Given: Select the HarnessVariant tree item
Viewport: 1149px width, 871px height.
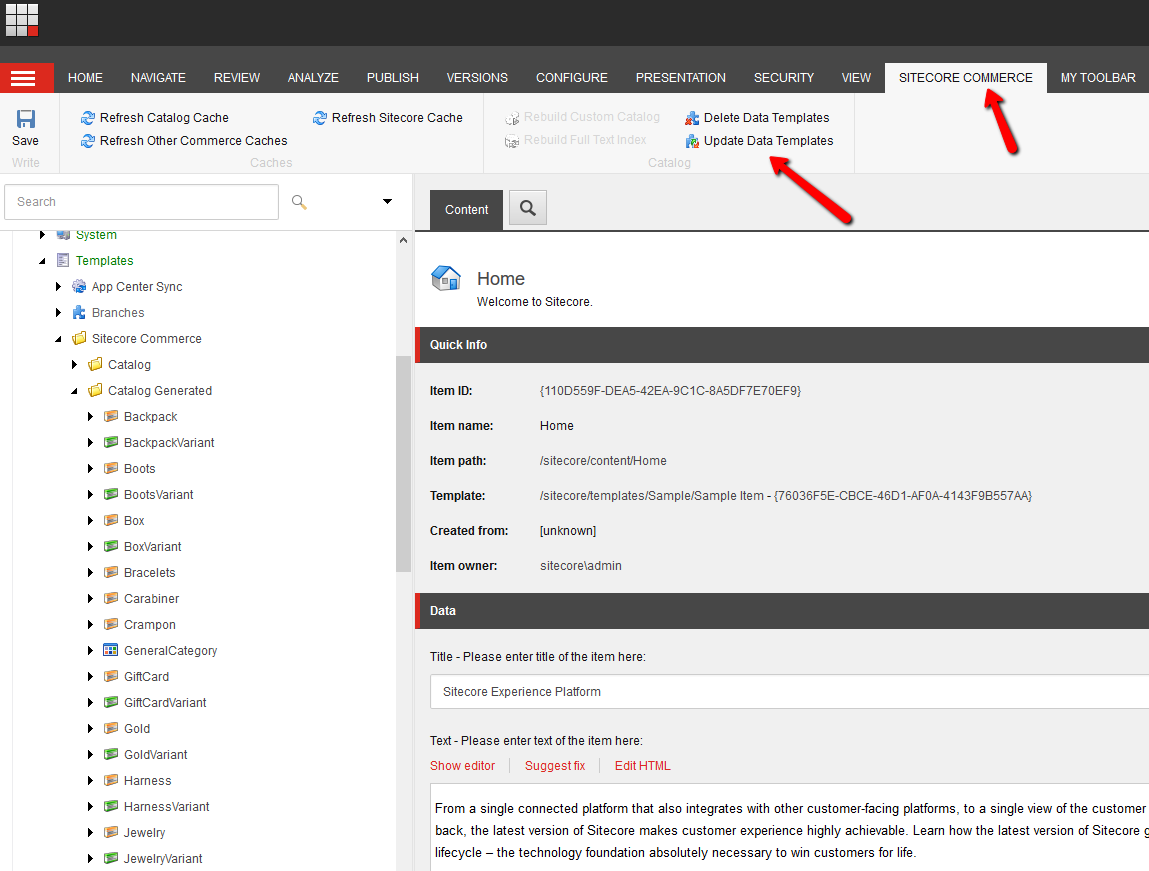Looking at the screenshot, I should pos(166,807).
